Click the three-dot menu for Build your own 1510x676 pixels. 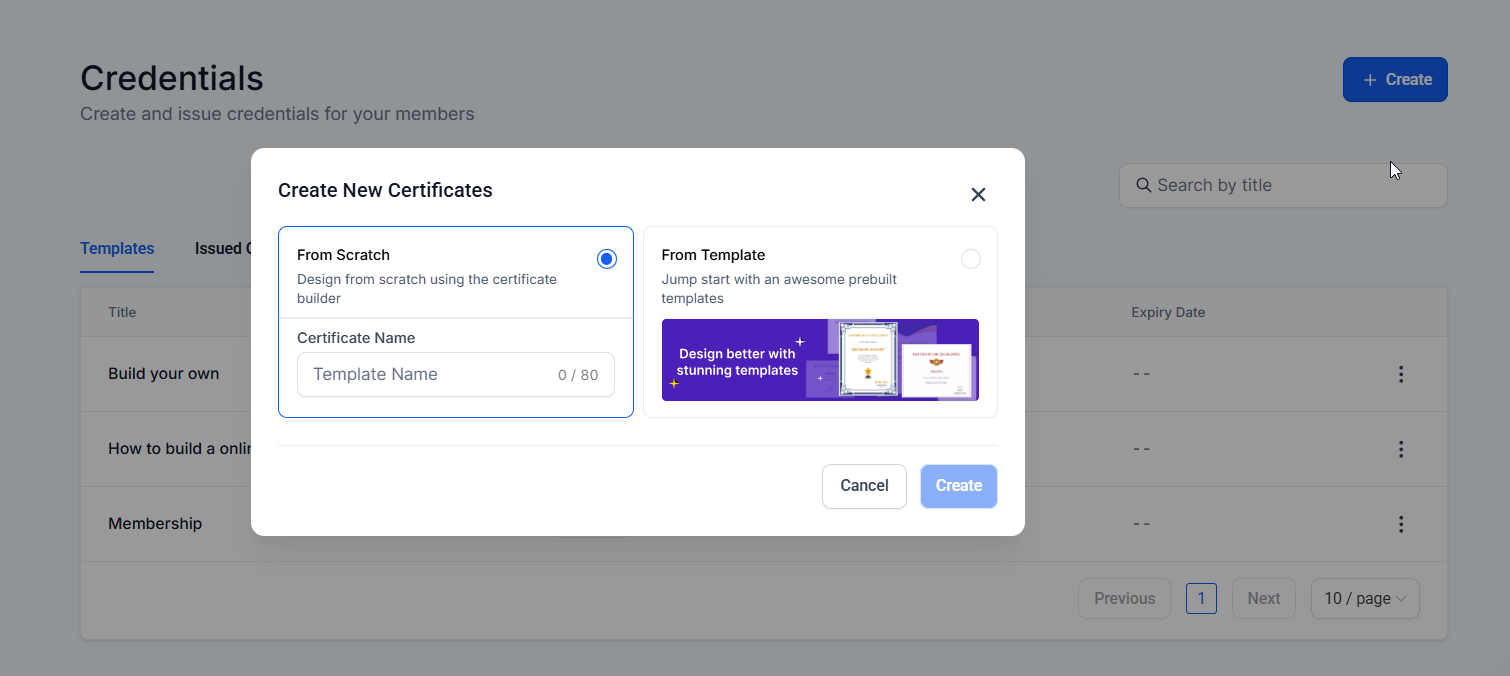[1400, 374]
